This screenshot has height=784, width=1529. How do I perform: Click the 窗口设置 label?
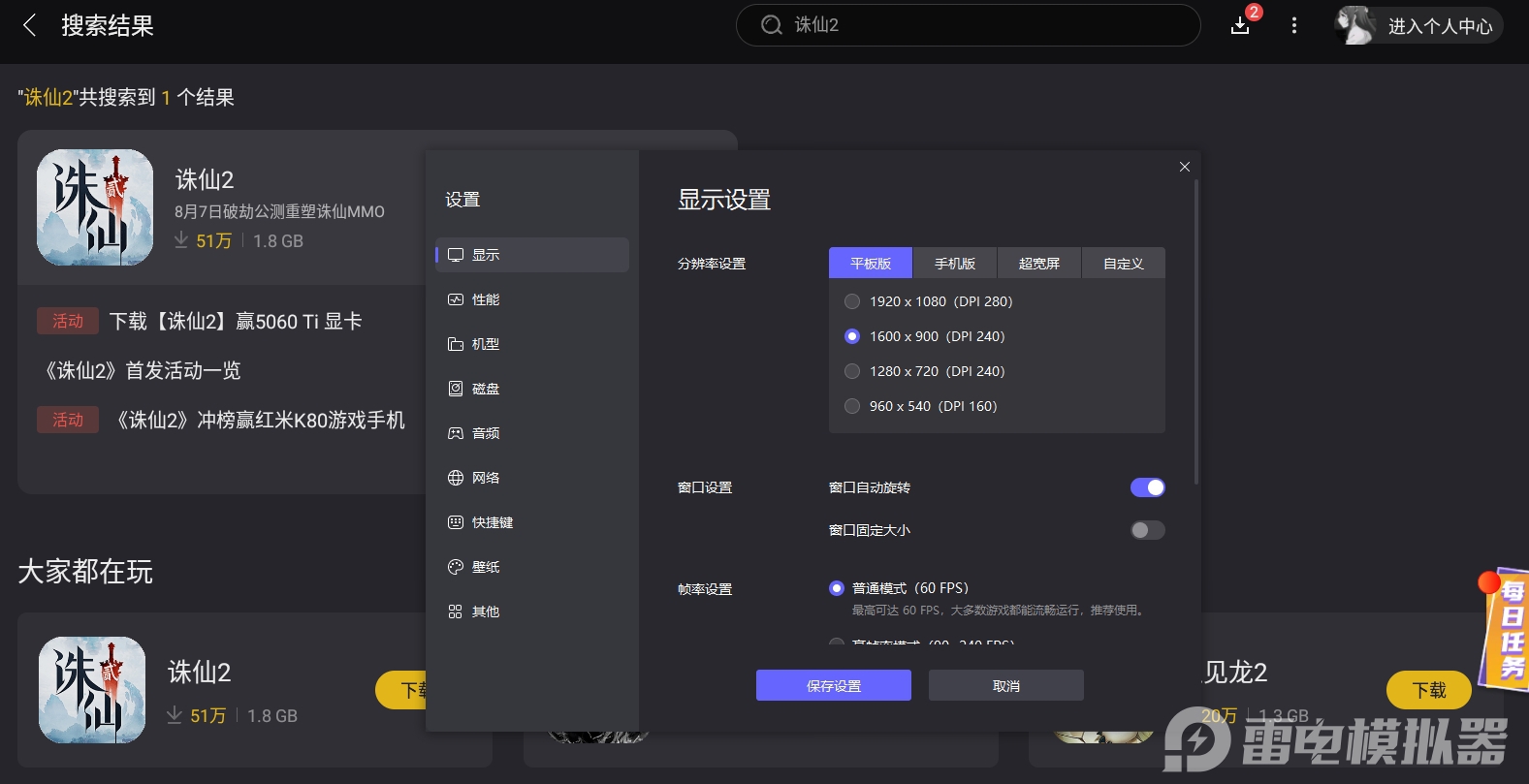[x=705, y=487]
